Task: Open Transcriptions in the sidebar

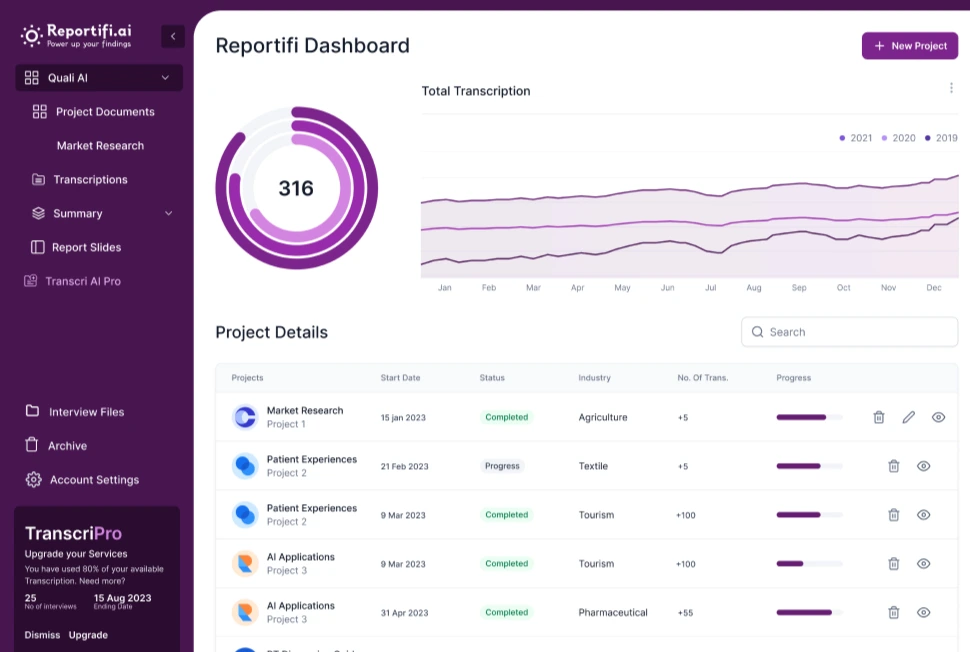Action: pyautogui.click(x=90, y=180)
